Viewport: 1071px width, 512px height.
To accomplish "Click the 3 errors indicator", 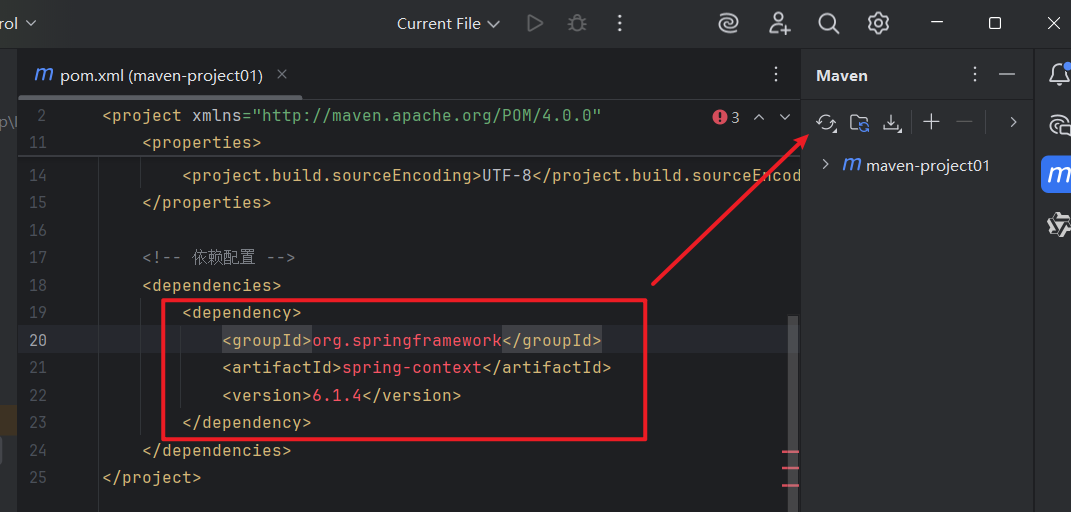I will 725,117.
